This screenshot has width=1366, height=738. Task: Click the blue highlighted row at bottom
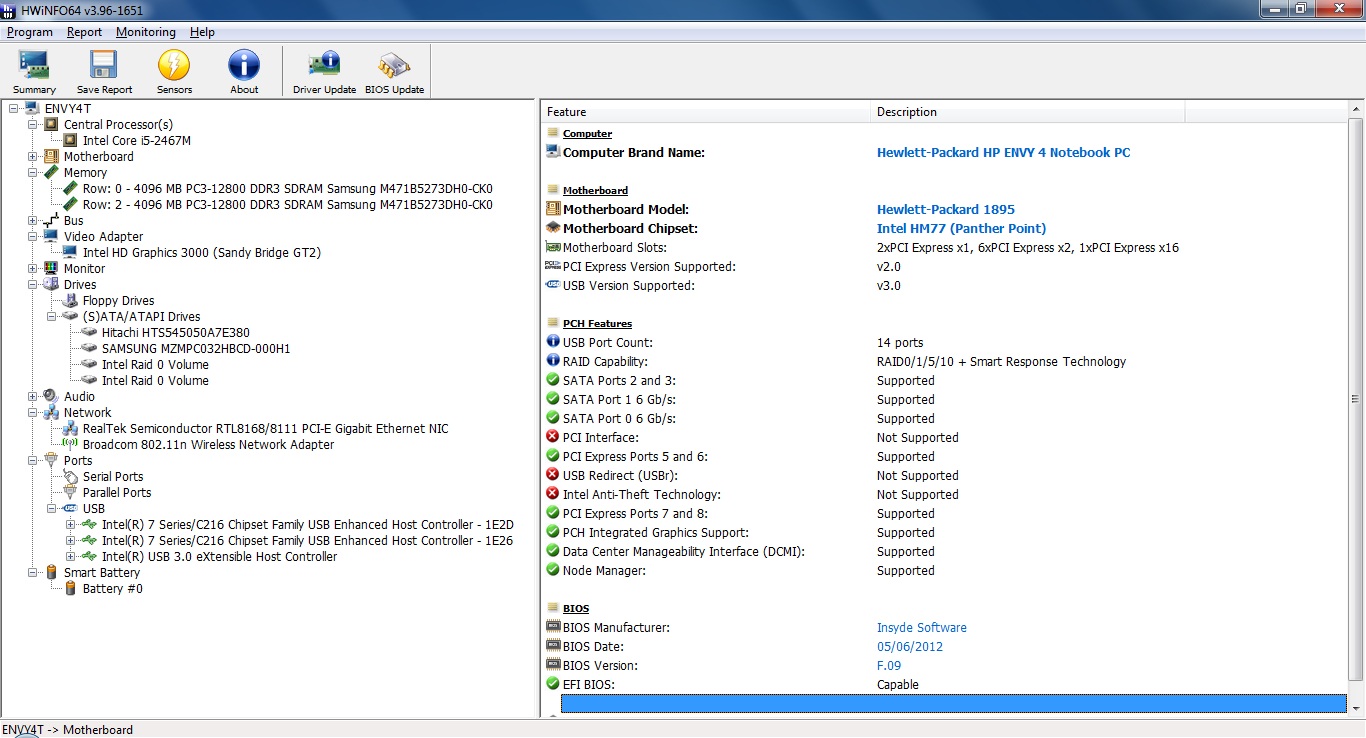pos(954,704)
